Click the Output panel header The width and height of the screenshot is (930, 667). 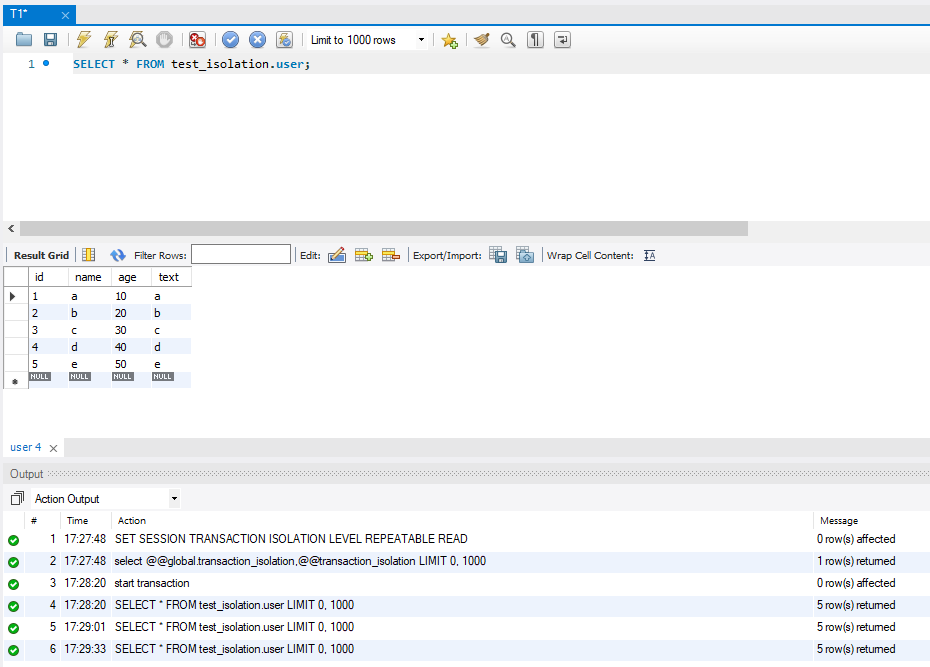pyautogui.click(x=466, y=474)
